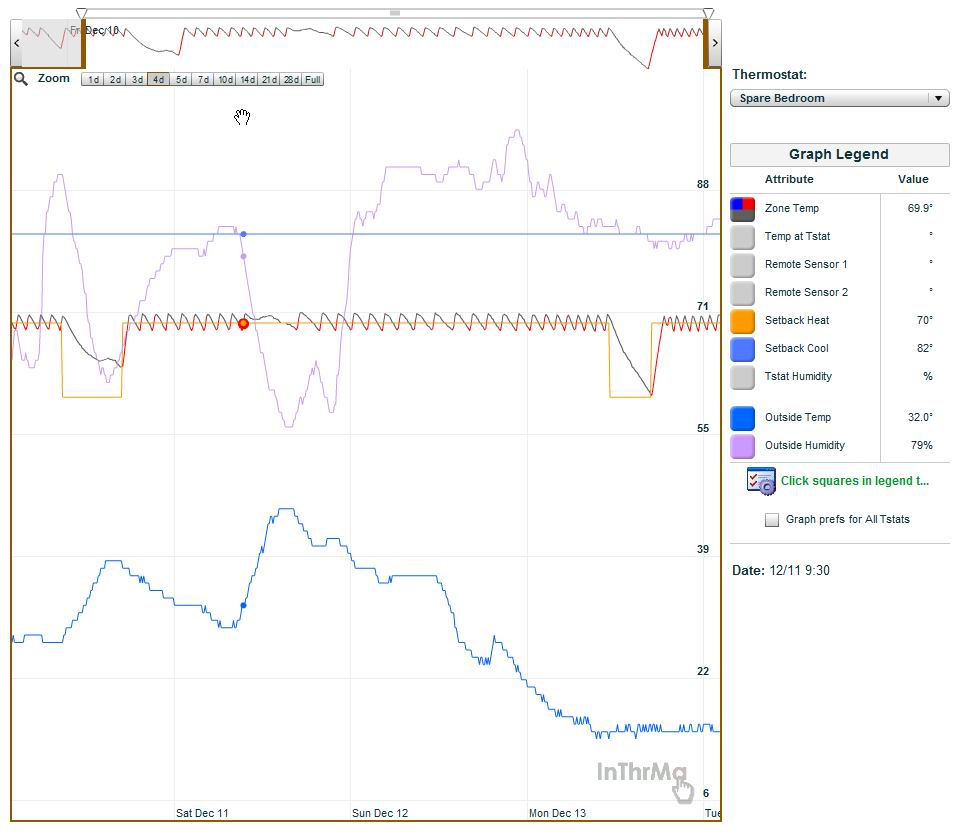Viewport: 958px width, 836px height.
Task: Select the 14d zoom range
Action: (x=247, y=80)
